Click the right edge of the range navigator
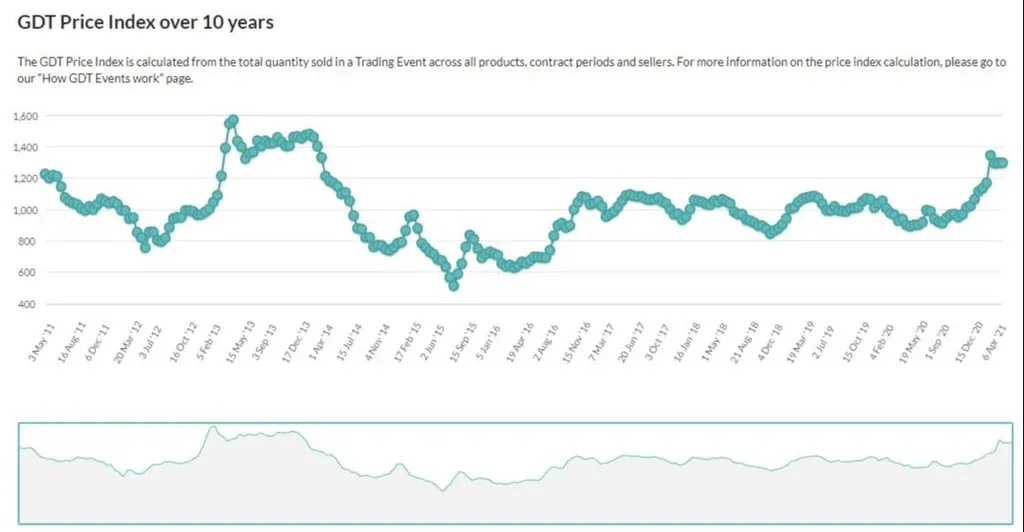The width and height of the screenshot is (1024, 532). point(1013,473)
